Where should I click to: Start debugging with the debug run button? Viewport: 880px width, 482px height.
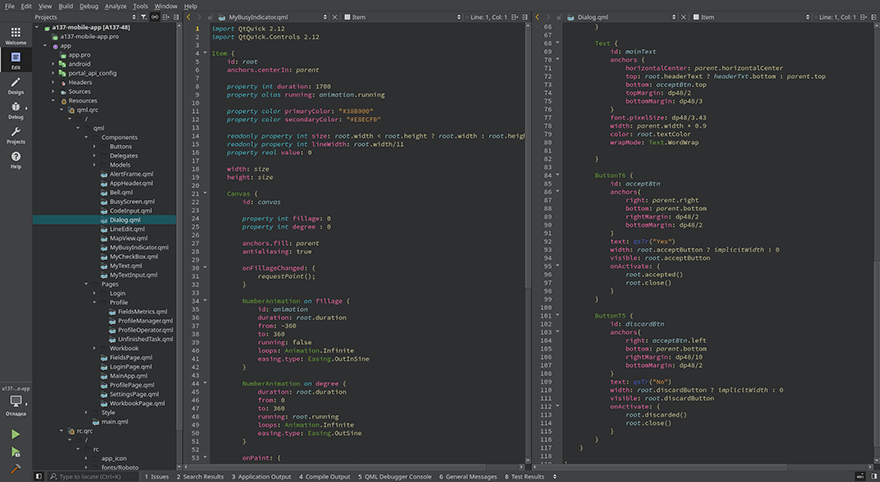coord(15,451)
